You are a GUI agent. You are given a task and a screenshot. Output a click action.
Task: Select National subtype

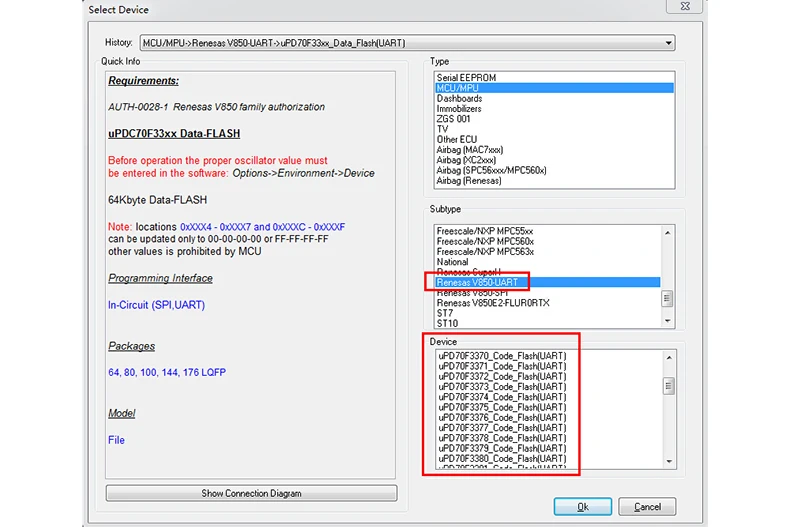click(548, 262)
